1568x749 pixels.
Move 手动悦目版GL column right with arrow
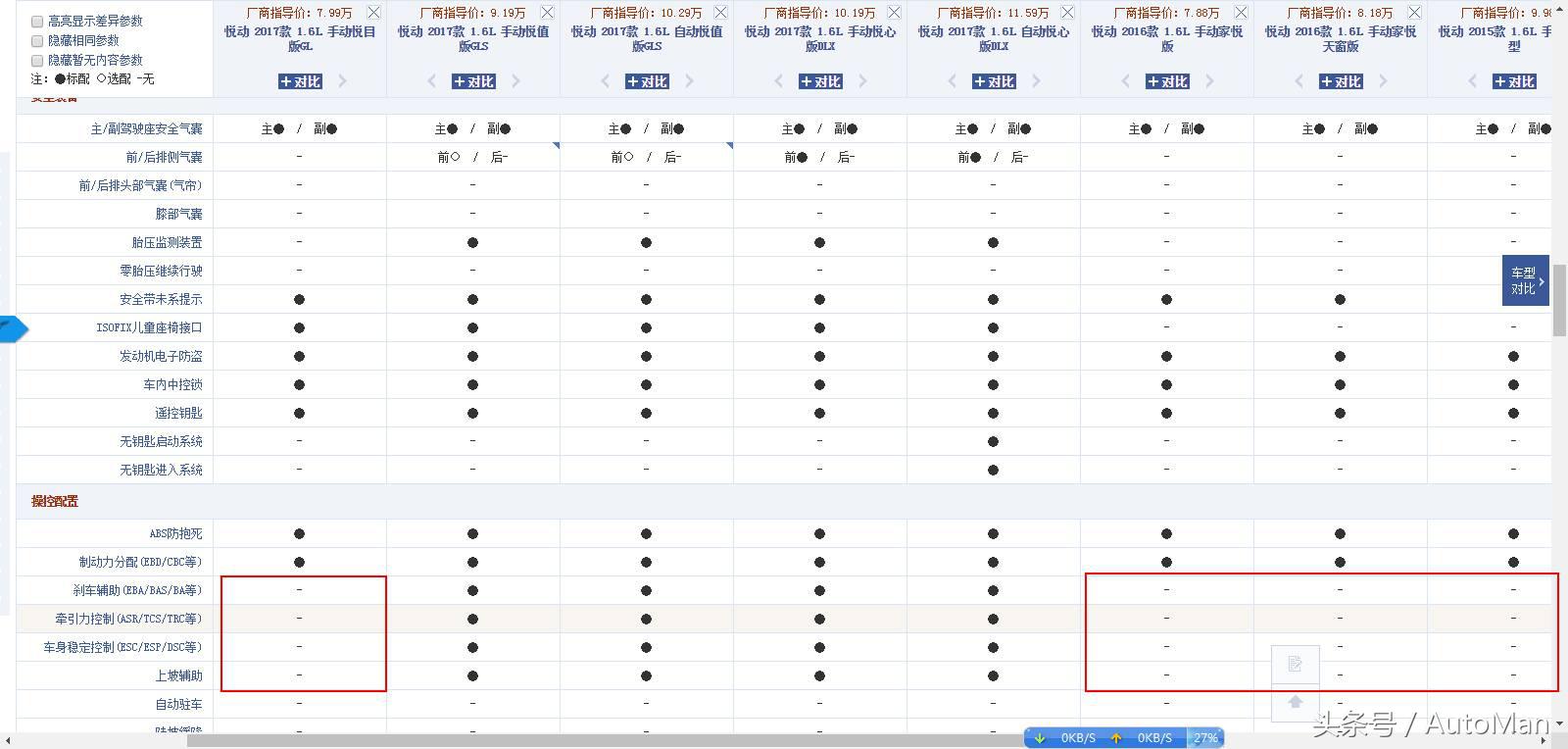click(343, 81)
